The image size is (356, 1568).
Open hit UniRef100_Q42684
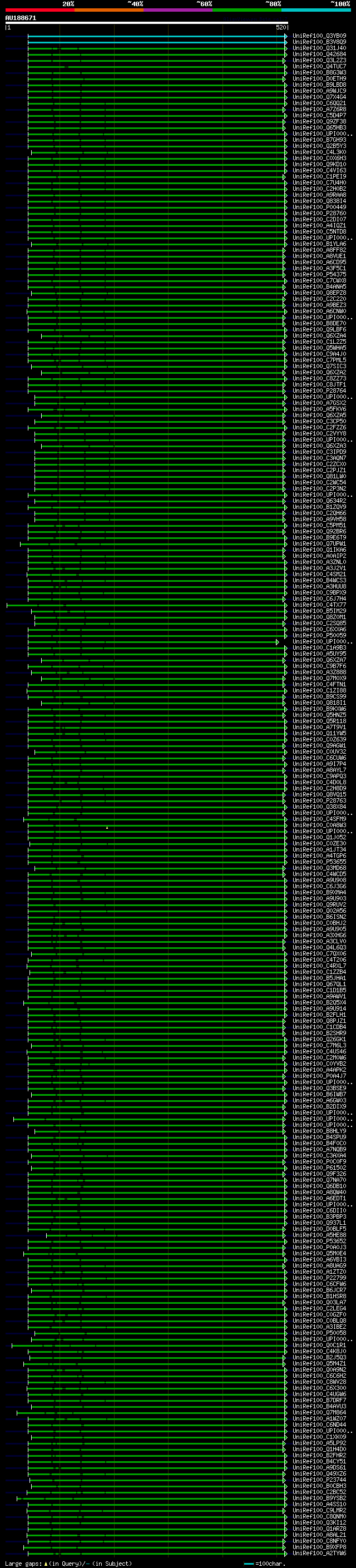click(319, 54)
